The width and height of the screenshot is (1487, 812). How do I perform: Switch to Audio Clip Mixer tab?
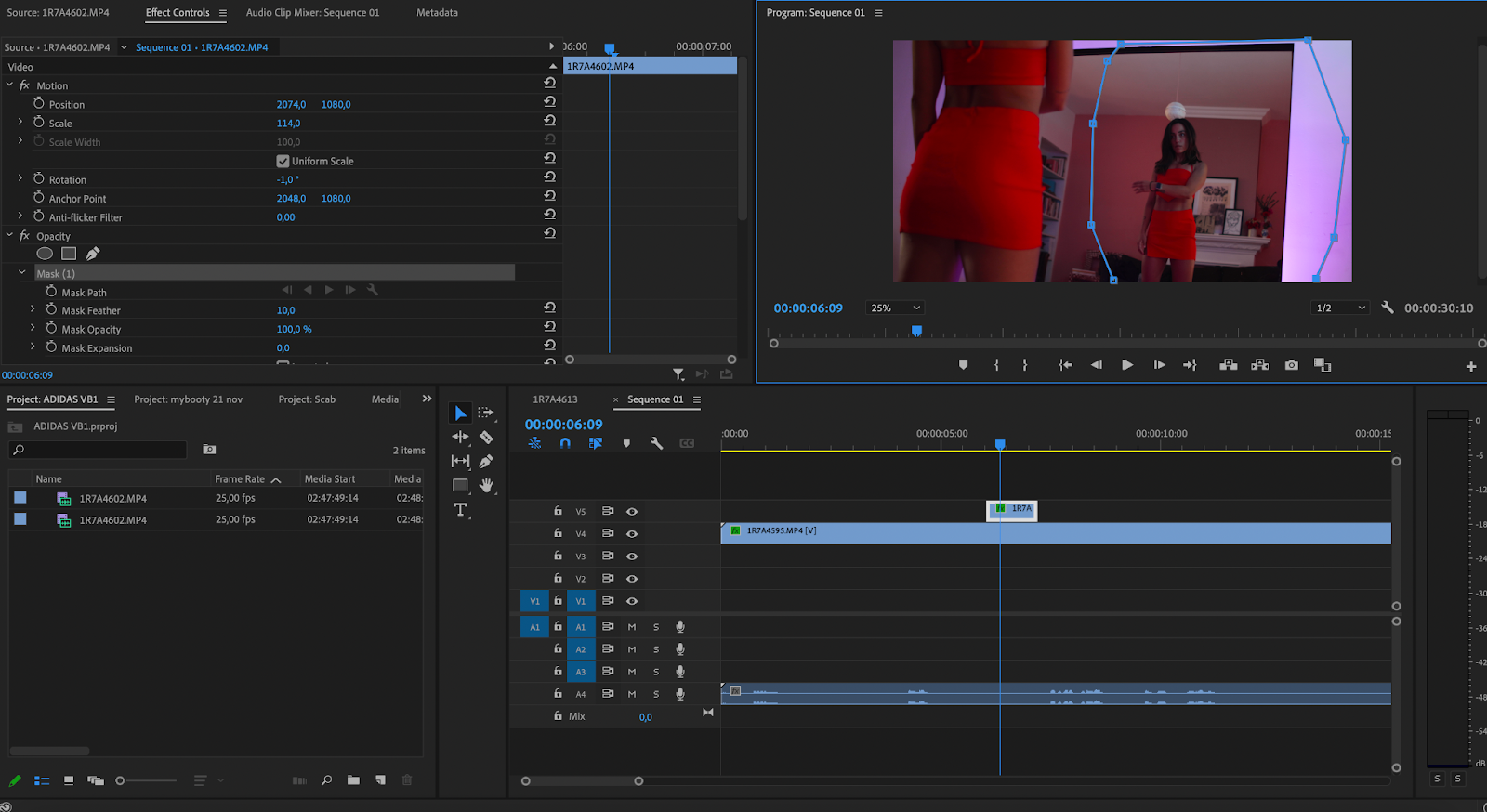pyautogui.click(x=312, y=13)
